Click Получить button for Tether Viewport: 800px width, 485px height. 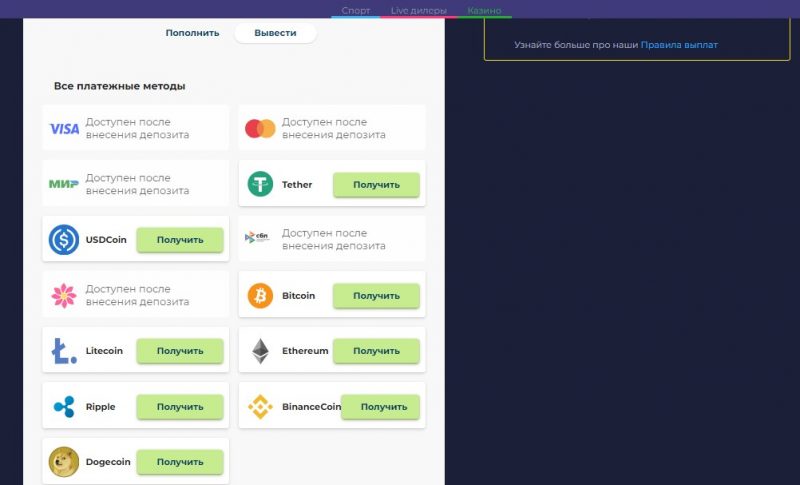(x=377, y=185)
